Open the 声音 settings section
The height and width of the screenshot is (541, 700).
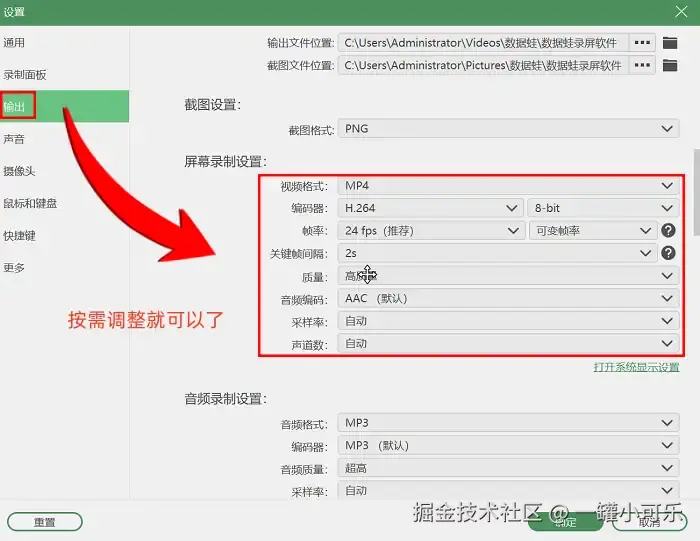tap(64, 139)
